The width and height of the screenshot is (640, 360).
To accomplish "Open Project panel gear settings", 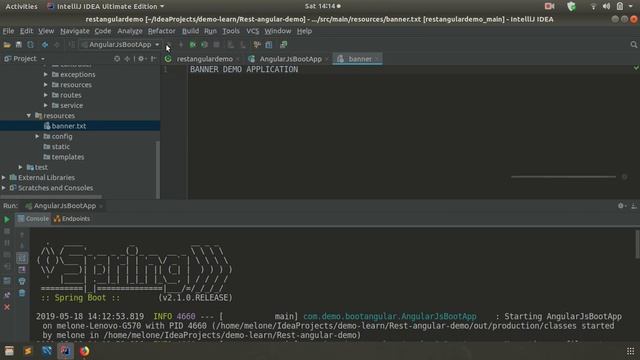I will coord(141,59).
